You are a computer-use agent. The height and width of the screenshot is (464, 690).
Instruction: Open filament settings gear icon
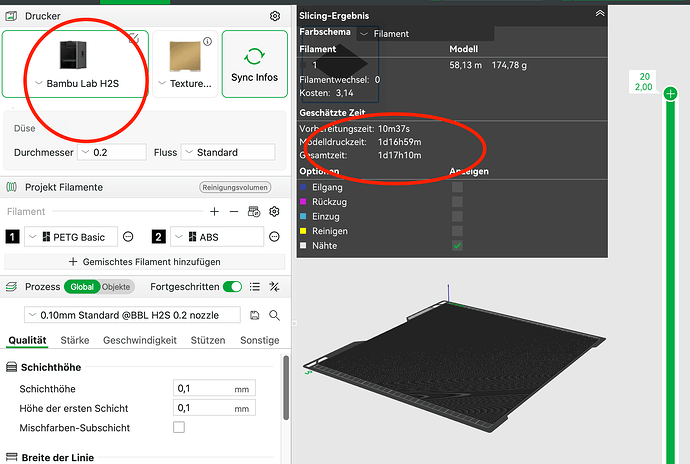click(274, 212)
